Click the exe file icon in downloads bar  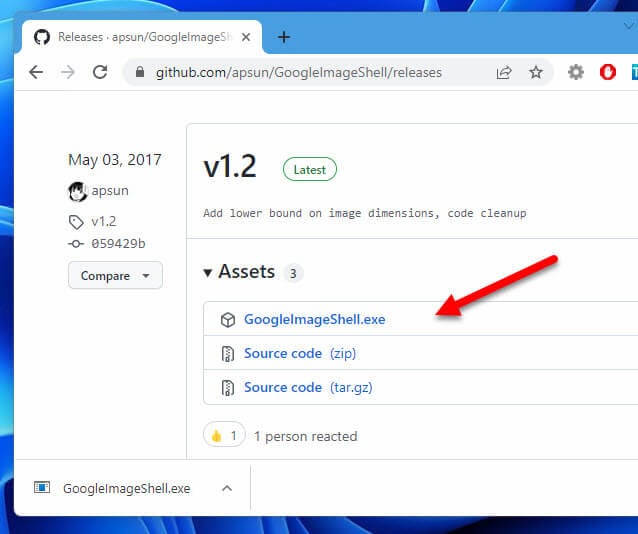click(x=42, y=487)
